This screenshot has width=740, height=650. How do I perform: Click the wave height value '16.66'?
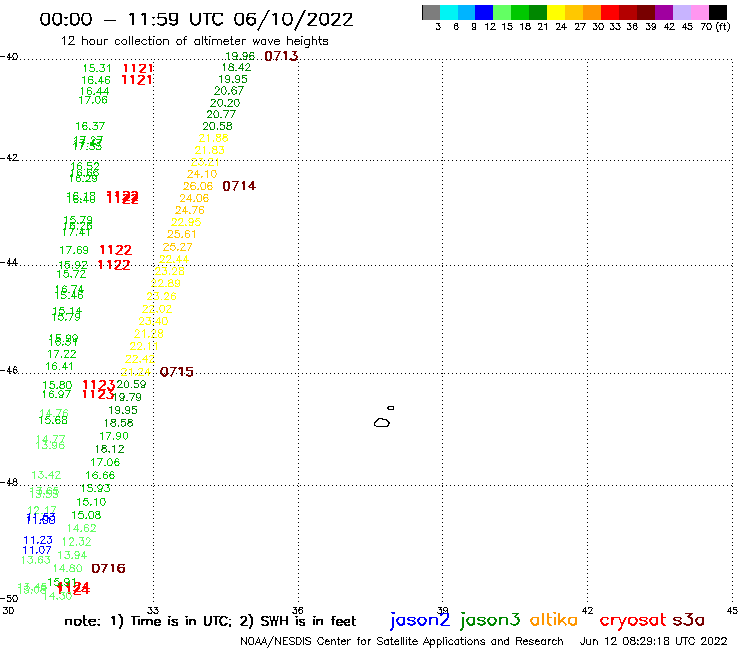click(100, 475)
